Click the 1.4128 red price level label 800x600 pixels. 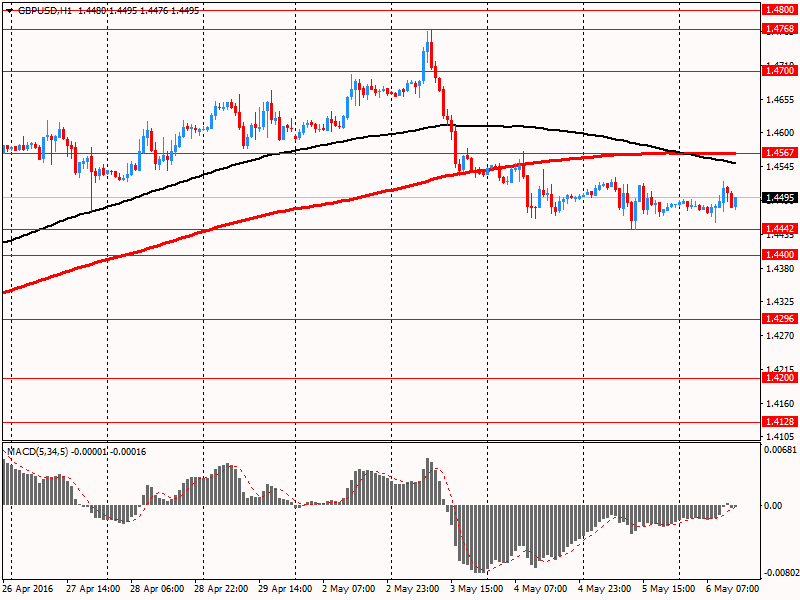[780, 421]
